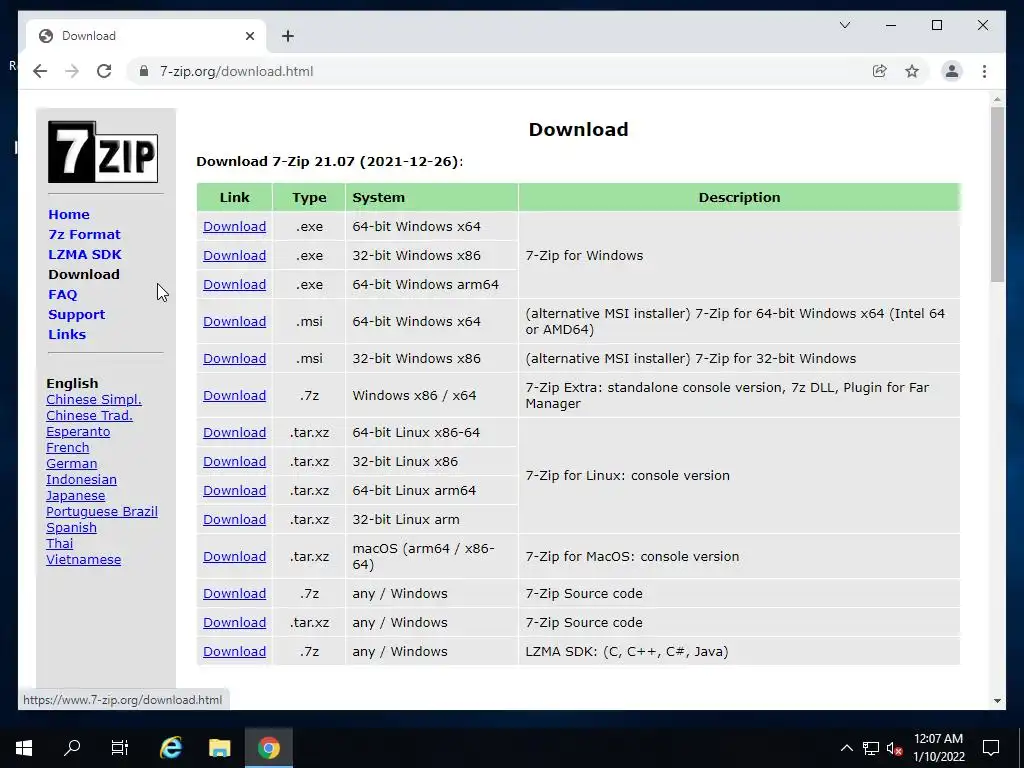Screen dimensions: 1024x768
Task: Switch language to Chinese Simpl.
Action: [93, 400]
